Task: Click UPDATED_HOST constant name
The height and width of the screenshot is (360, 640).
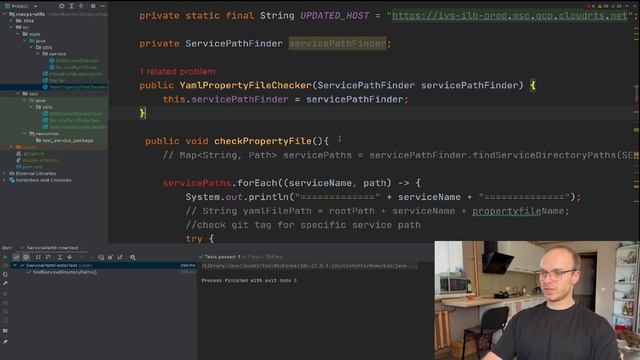Action: pos(335,16)
